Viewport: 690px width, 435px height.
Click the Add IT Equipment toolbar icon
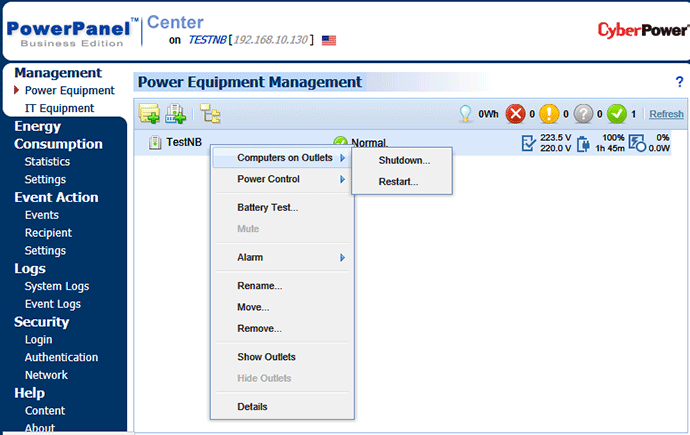coord(175,114)
